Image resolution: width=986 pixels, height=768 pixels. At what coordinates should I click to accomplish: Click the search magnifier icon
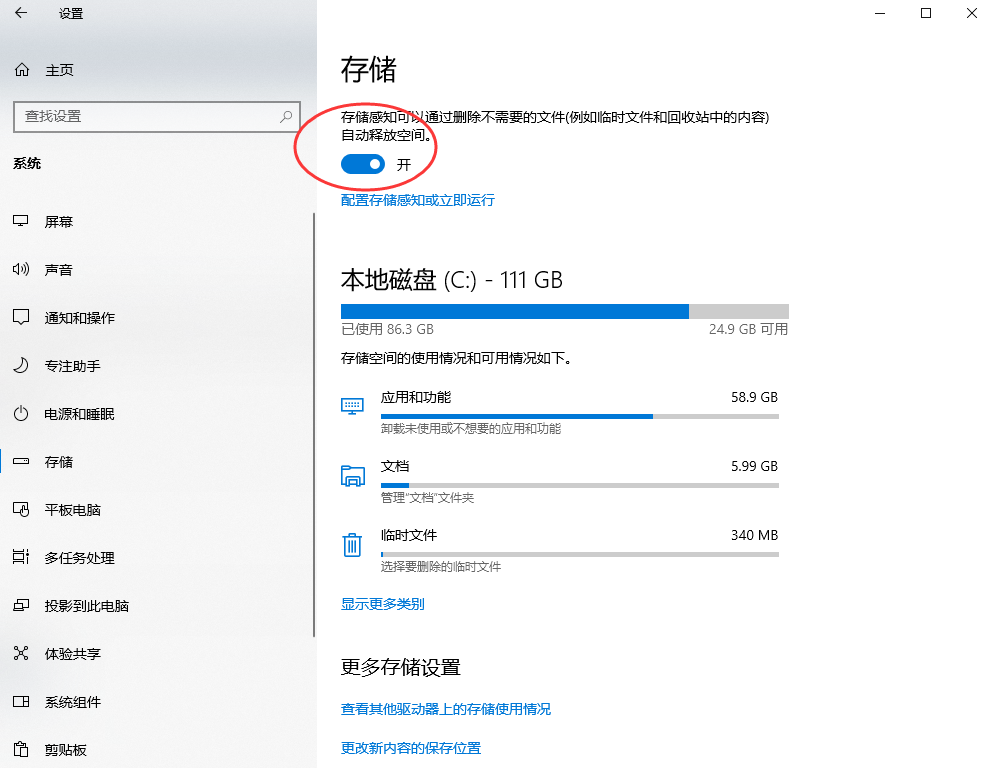tap(286, 116)
